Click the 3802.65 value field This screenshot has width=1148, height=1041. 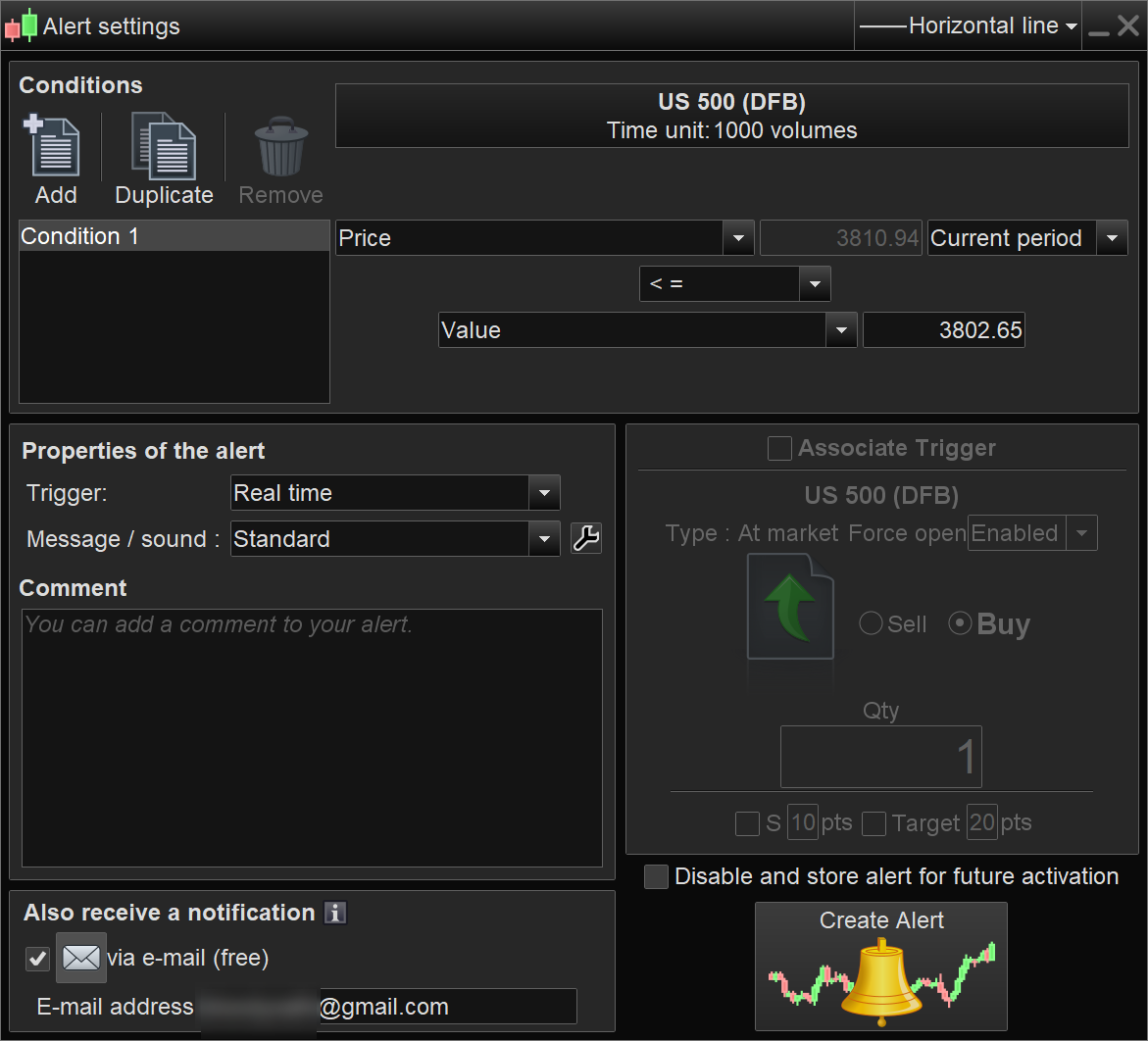944,330
